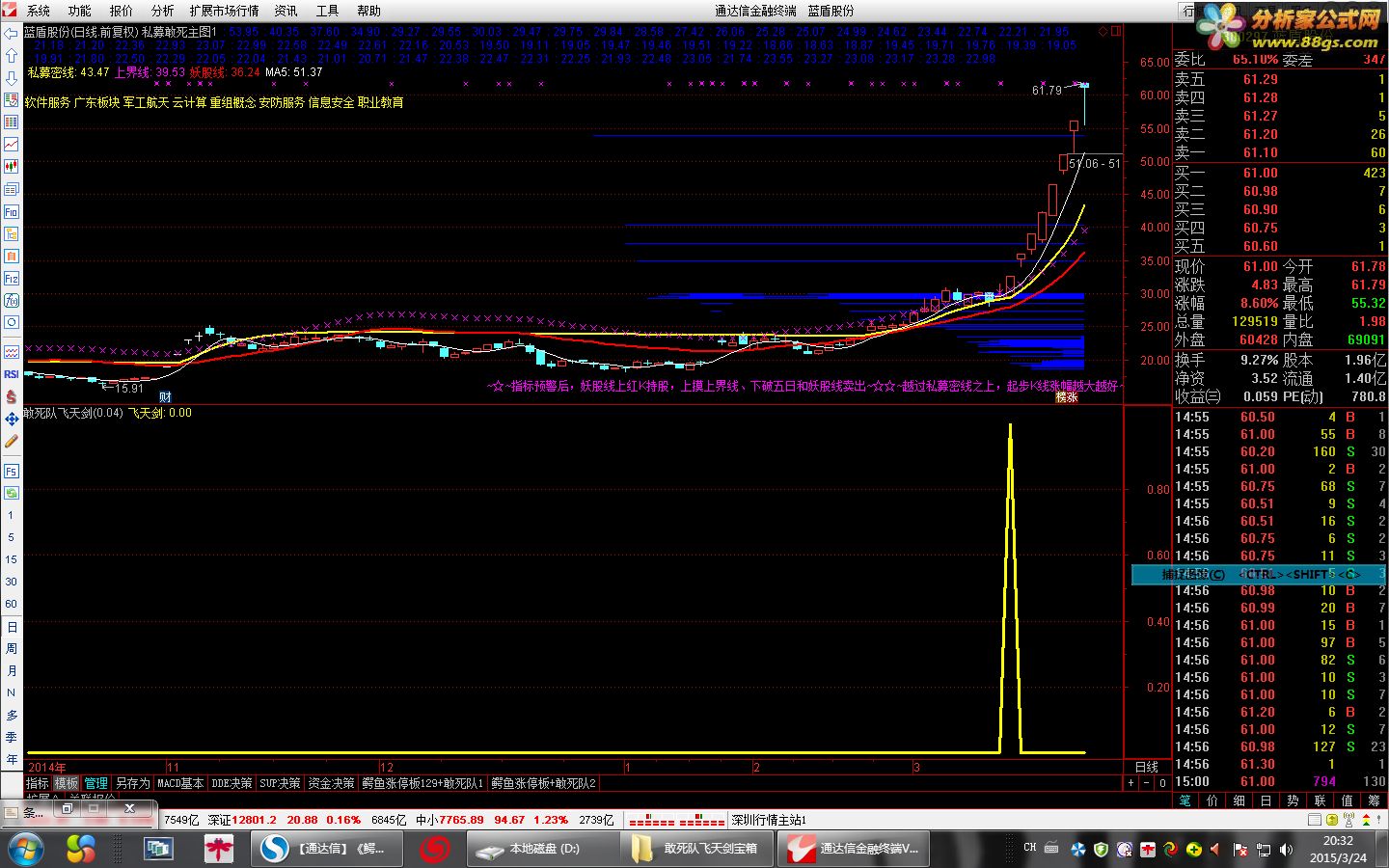Select the 15-minute period
The width and height of the screenshot is (1389, 868).
point(12,559)
